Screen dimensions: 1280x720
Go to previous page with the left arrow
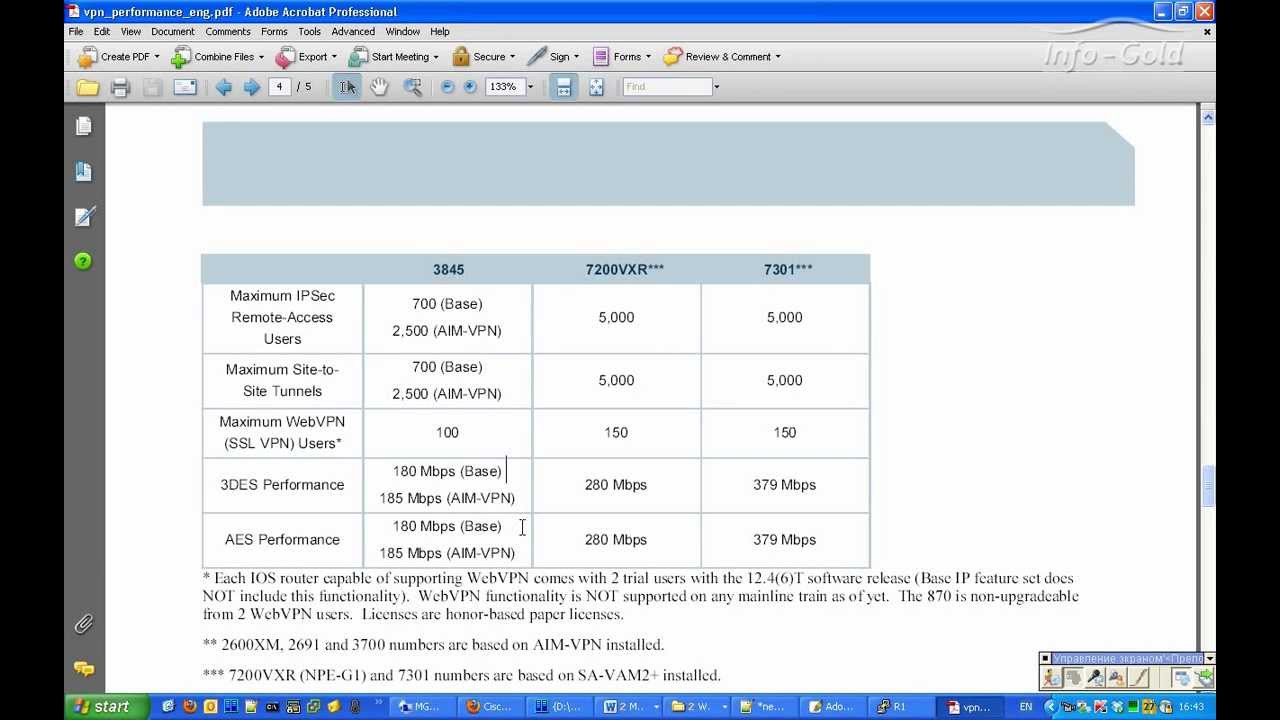pos(223,87)
